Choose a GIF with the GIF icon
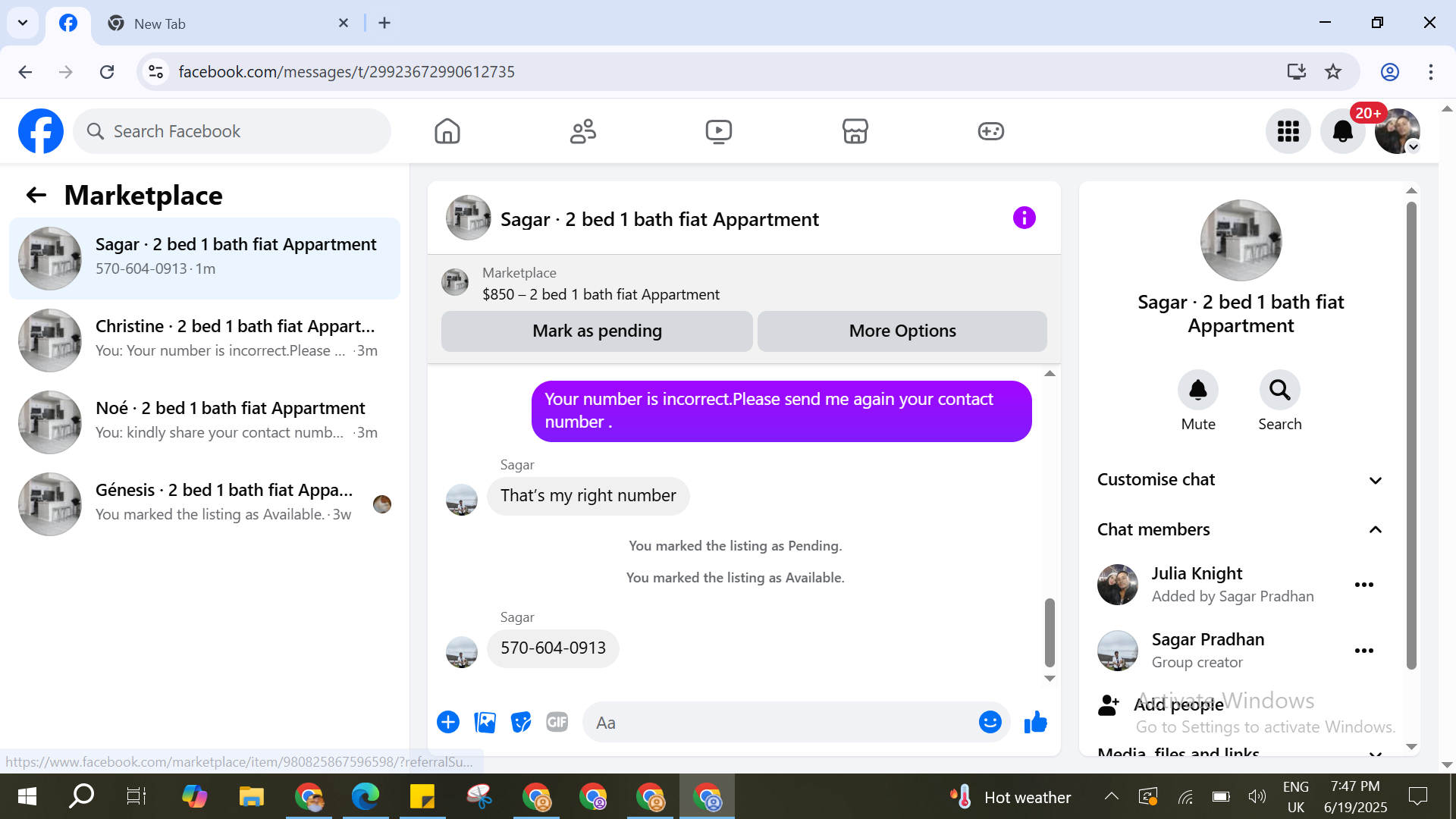 click(x=557, y=723)
